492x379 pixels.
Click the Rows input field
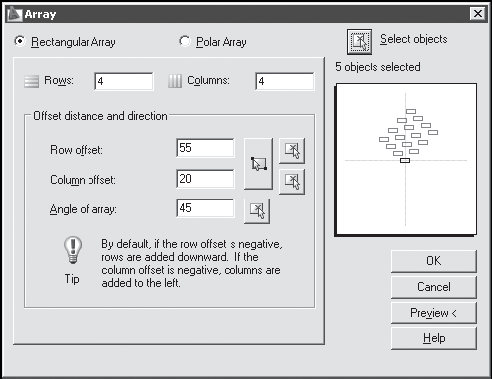tap(124, 81)
